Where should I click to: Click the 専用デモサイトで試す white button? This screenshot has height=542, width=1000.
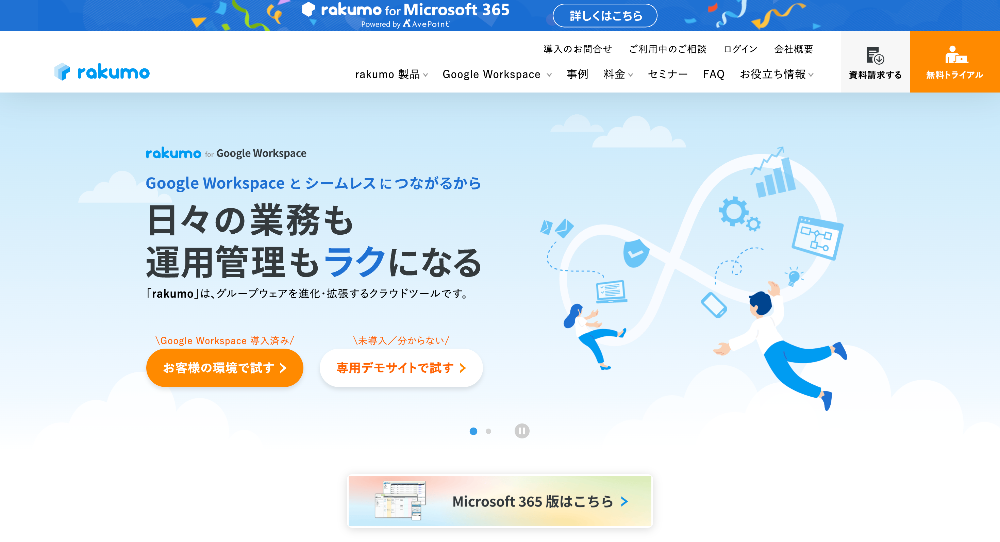[x=401, y=368]
